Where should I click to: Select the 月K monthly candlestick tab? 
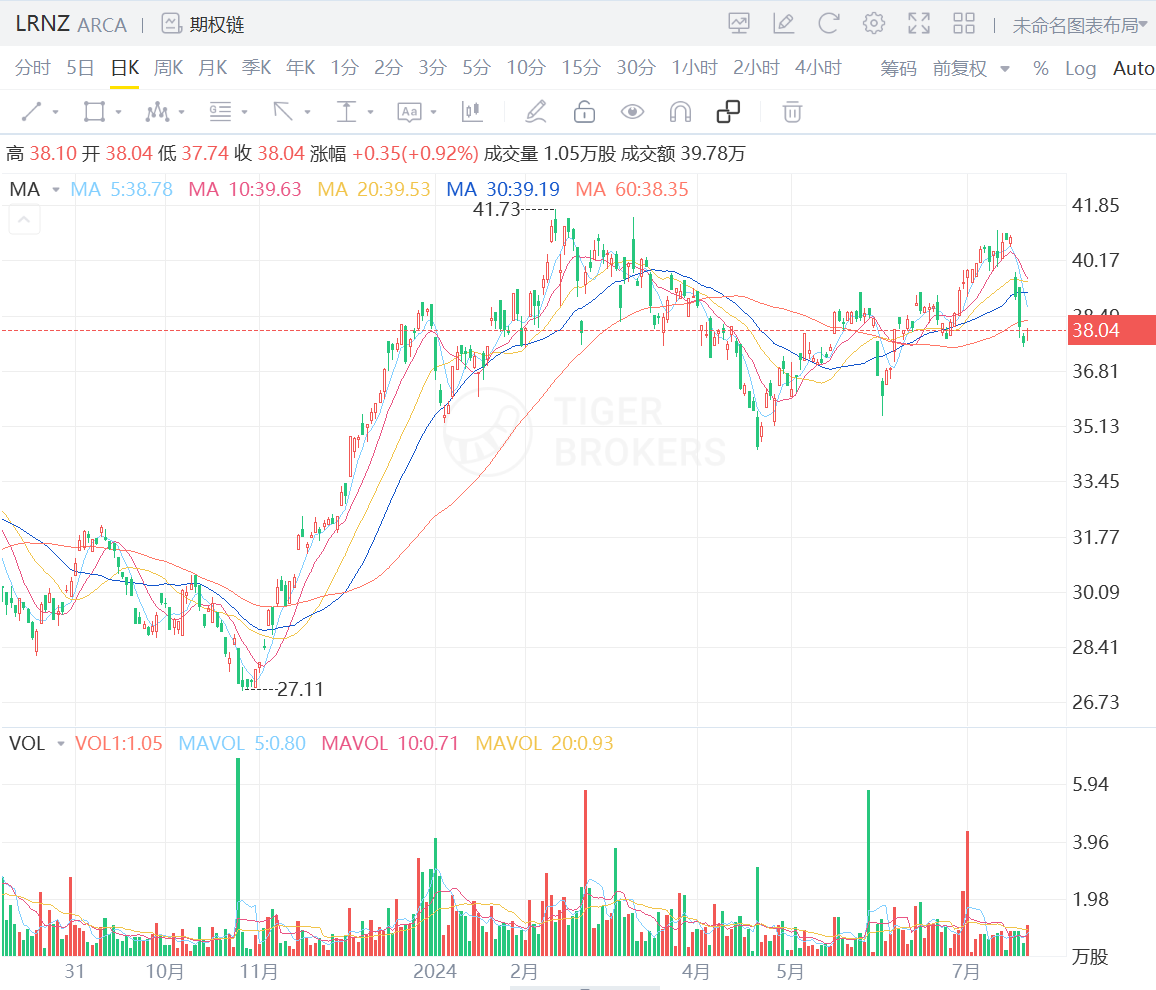coord(212,68)
